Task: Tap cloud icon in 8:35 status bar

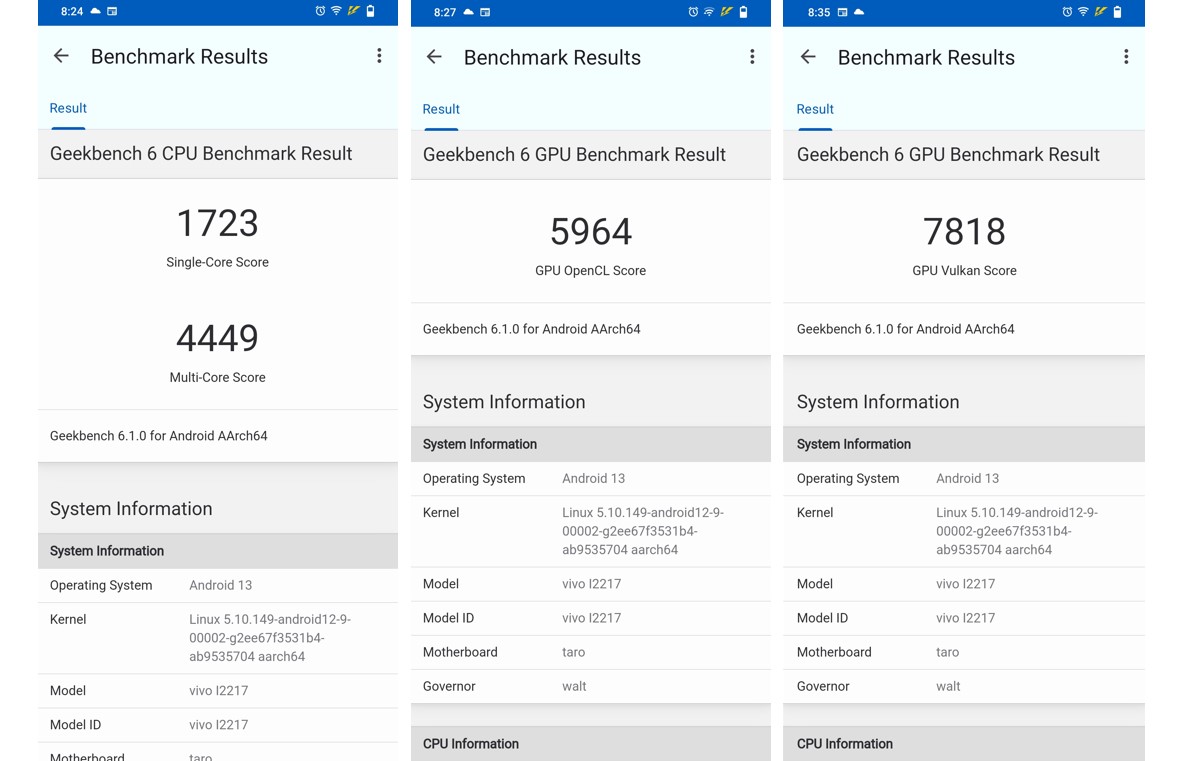Action: [859, 12]
